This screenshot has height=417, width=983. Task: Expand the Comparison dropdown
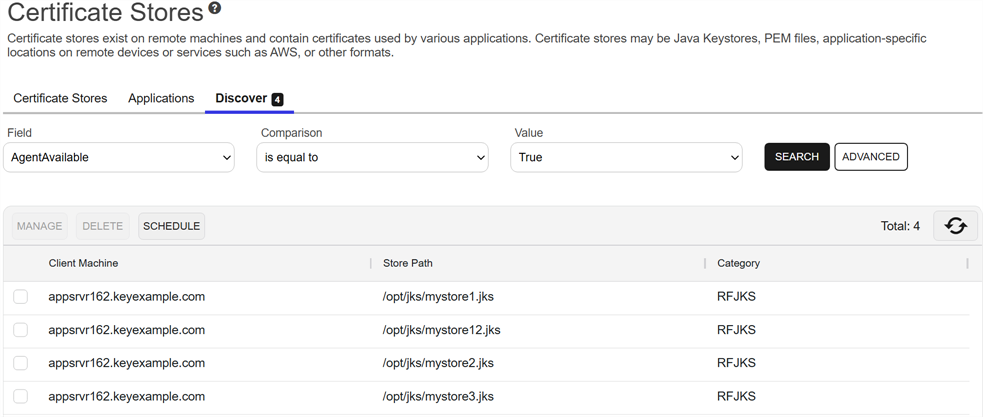click(x=372, y=157)
